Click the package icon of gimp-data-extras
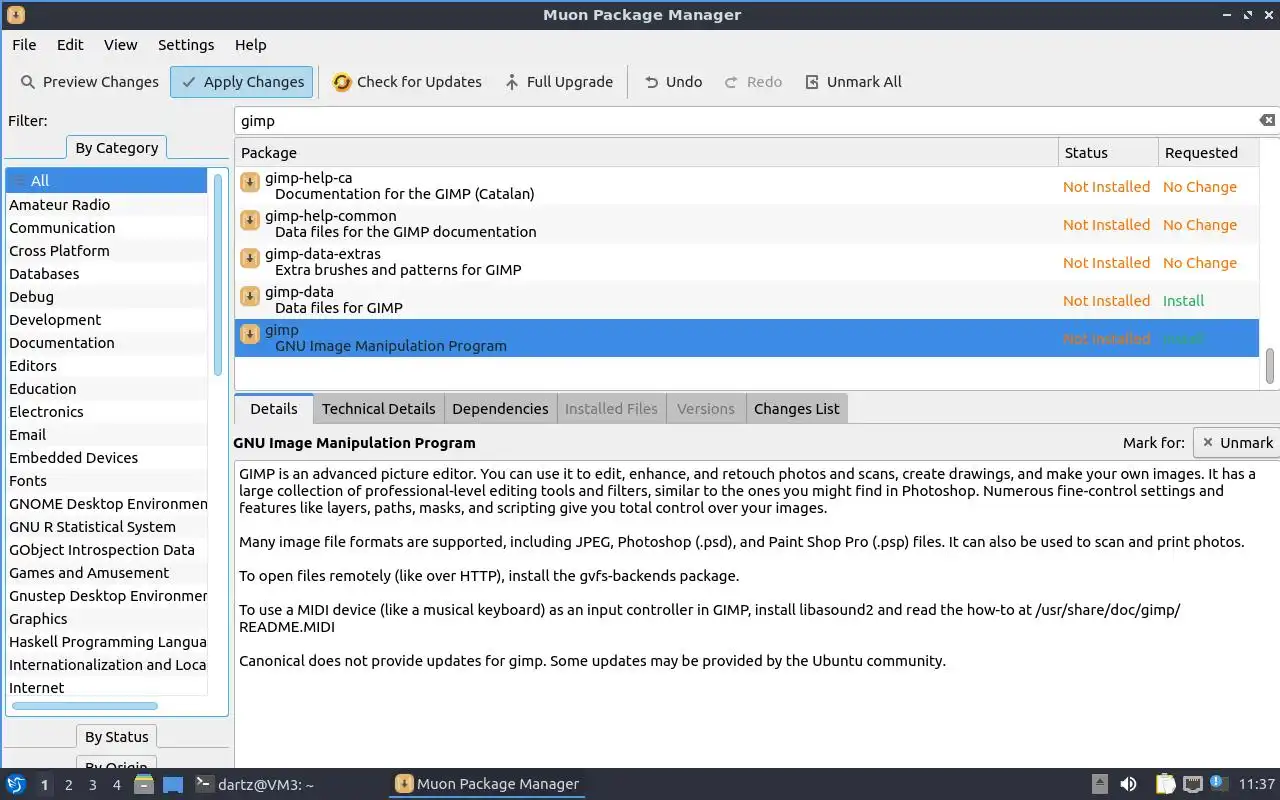The height and width of the screenshot is (800, 1280). [250, 258]
